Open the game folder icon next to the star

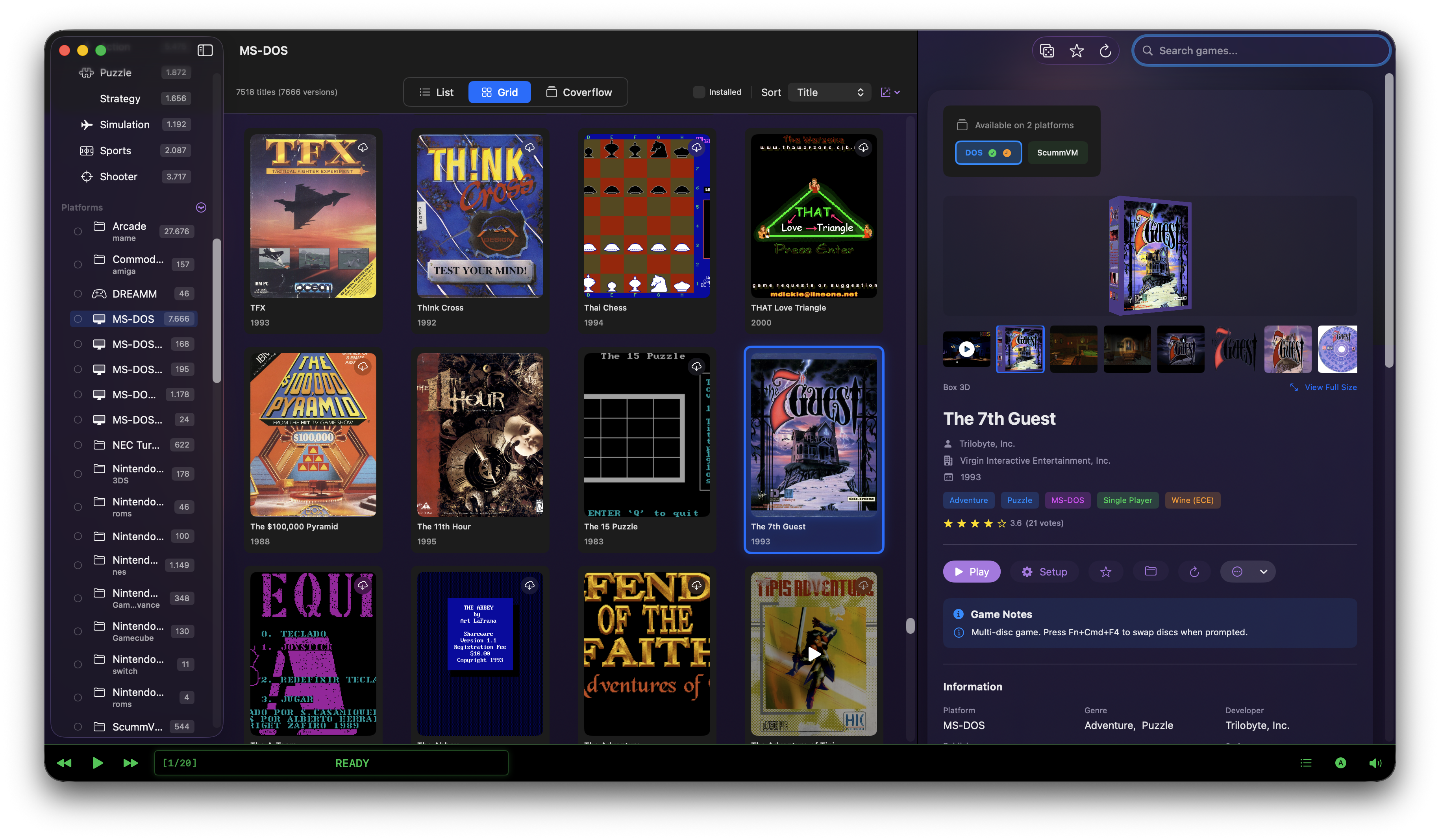coord(1151,572)
